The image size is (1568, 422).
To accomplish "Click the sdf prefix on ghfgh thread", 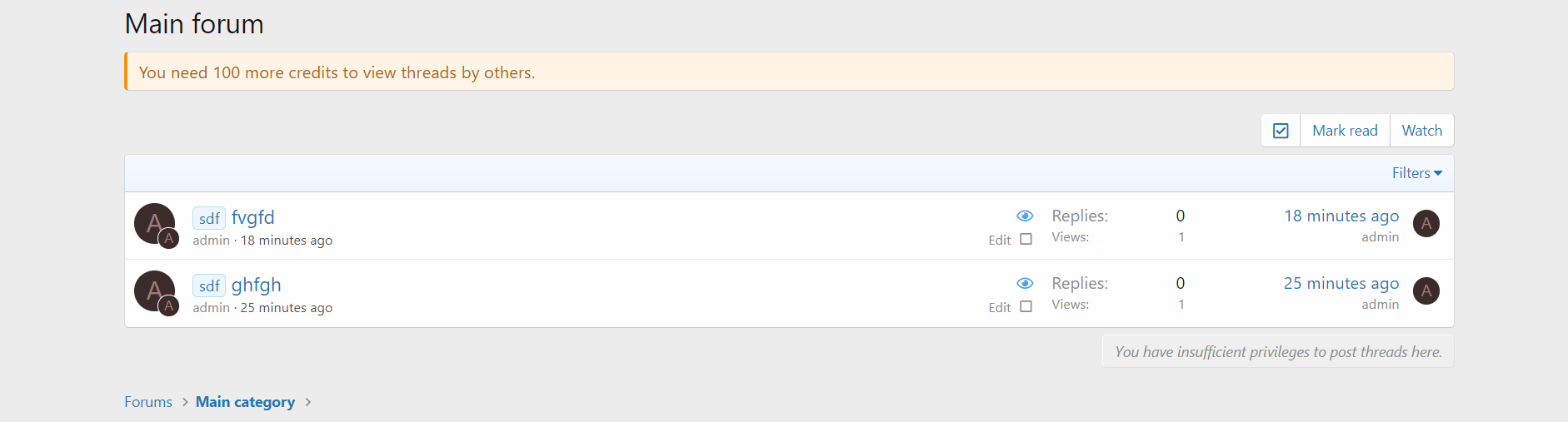I will tap(209, 285).
